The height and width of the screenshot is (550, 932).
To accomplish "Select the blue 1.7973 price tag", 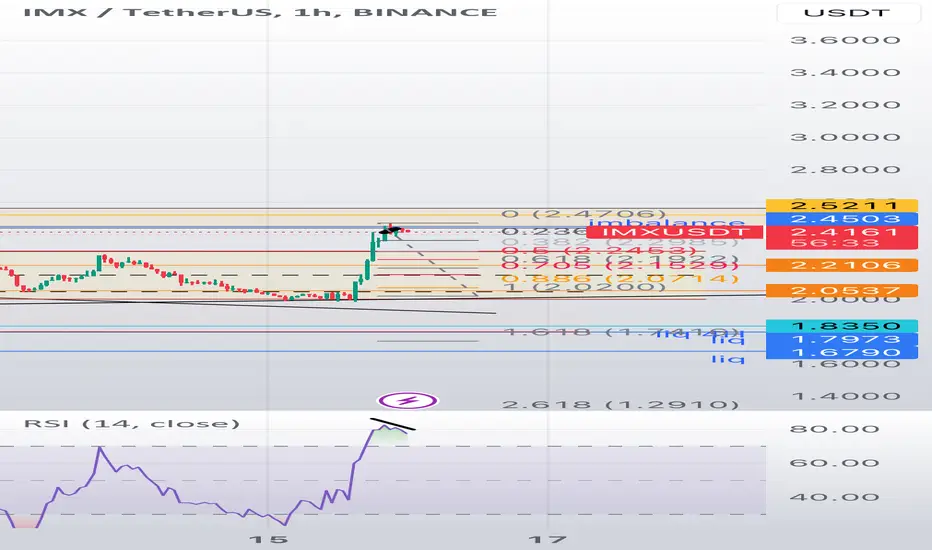I will click(842, 339).
